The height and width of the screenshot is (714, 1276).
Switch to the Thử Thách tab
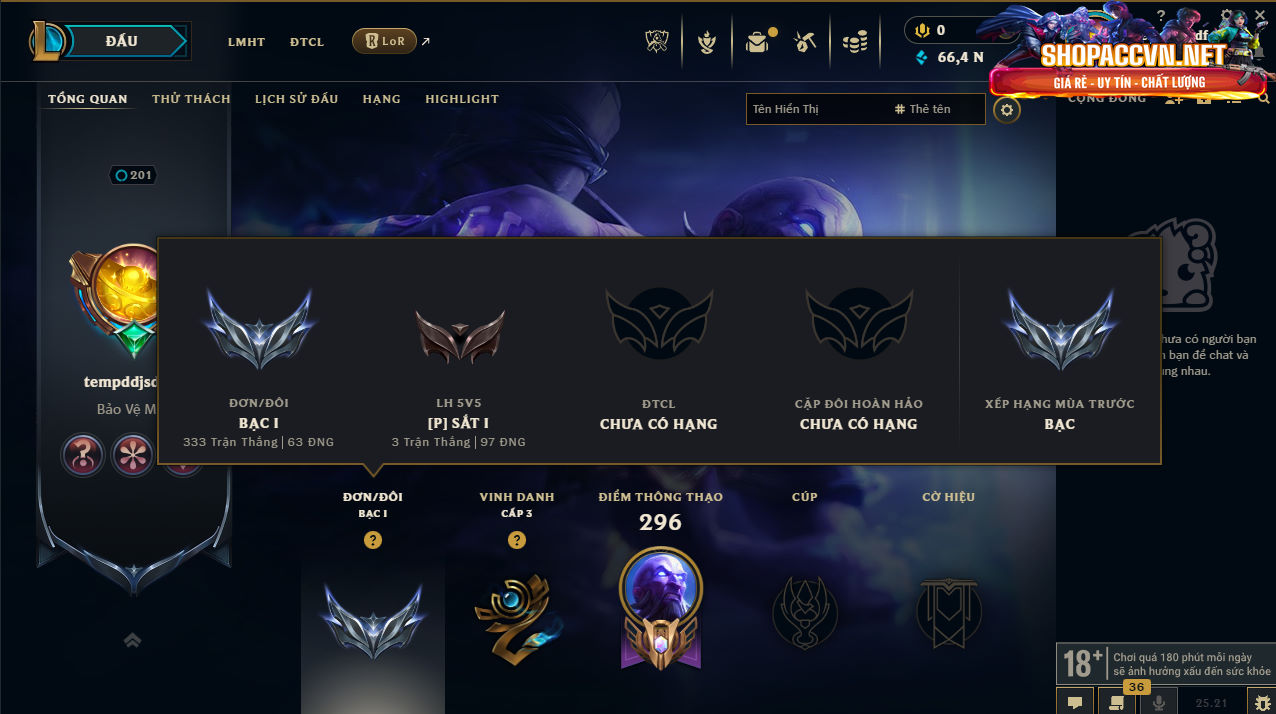click(191, 99)
